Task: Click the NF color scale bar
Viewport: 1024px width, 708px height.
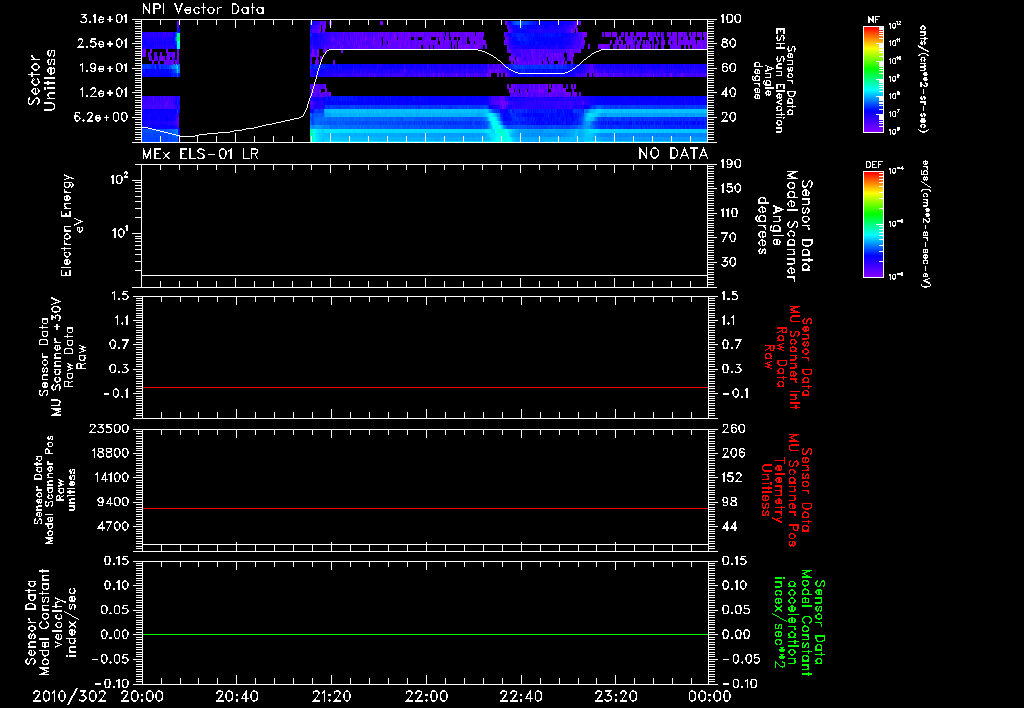Action: 873,78
